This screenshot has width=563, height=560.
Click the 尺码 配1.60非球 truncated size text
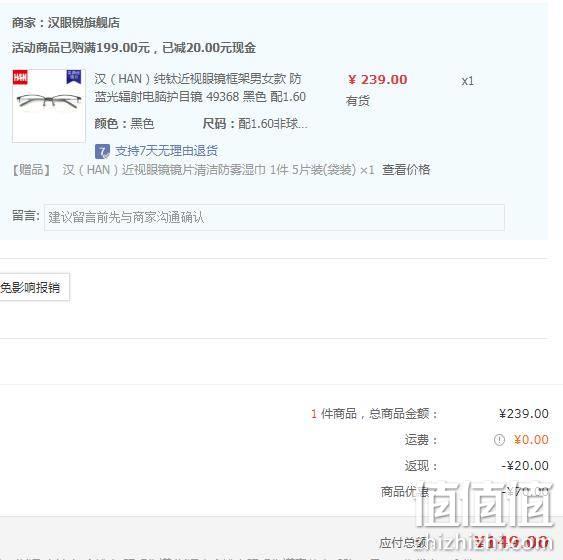click(x=255, y=124)
